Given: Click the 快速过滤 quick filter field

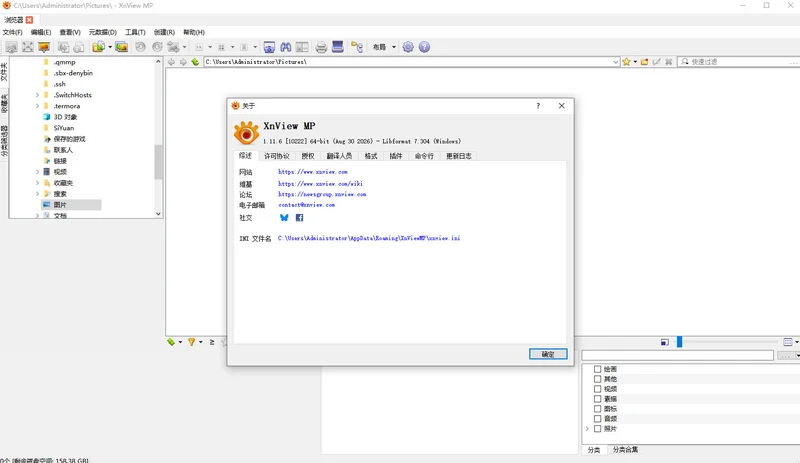Looking at the screenshot, I should [x=739, y=62].
